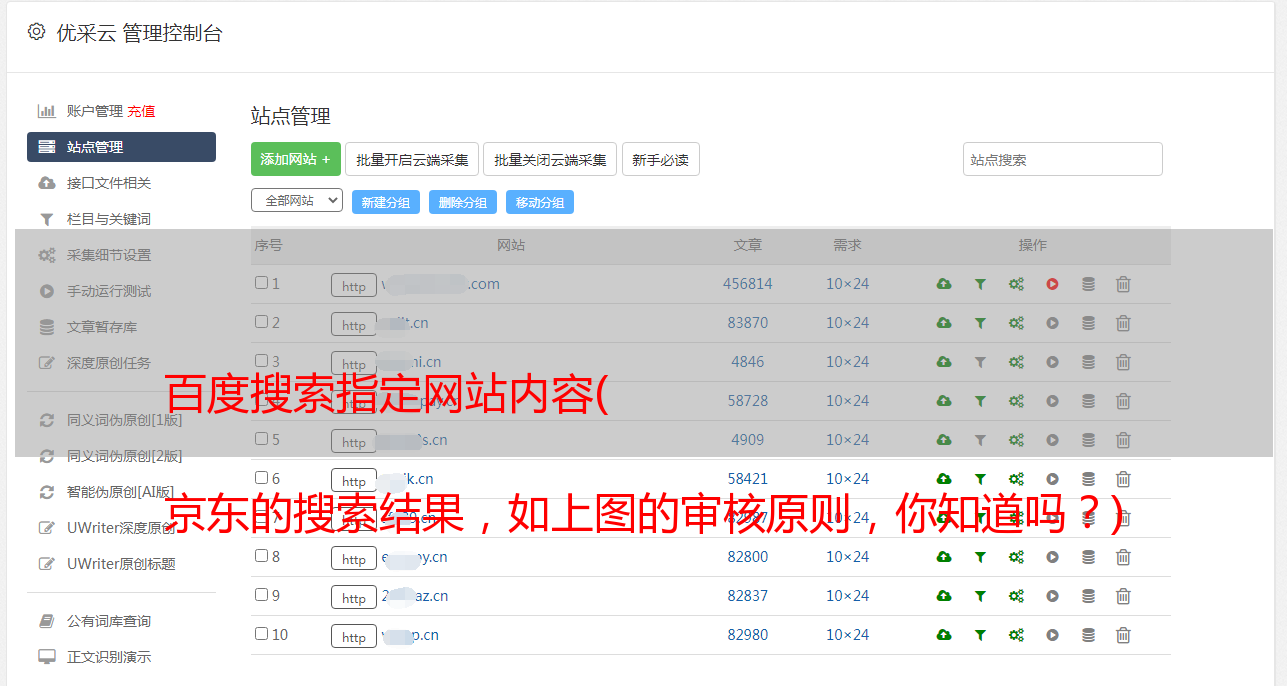Click the trash icon in row 8
Image resolution: width=1287 pixels, height=686 pixels.
click(1123, 557)
